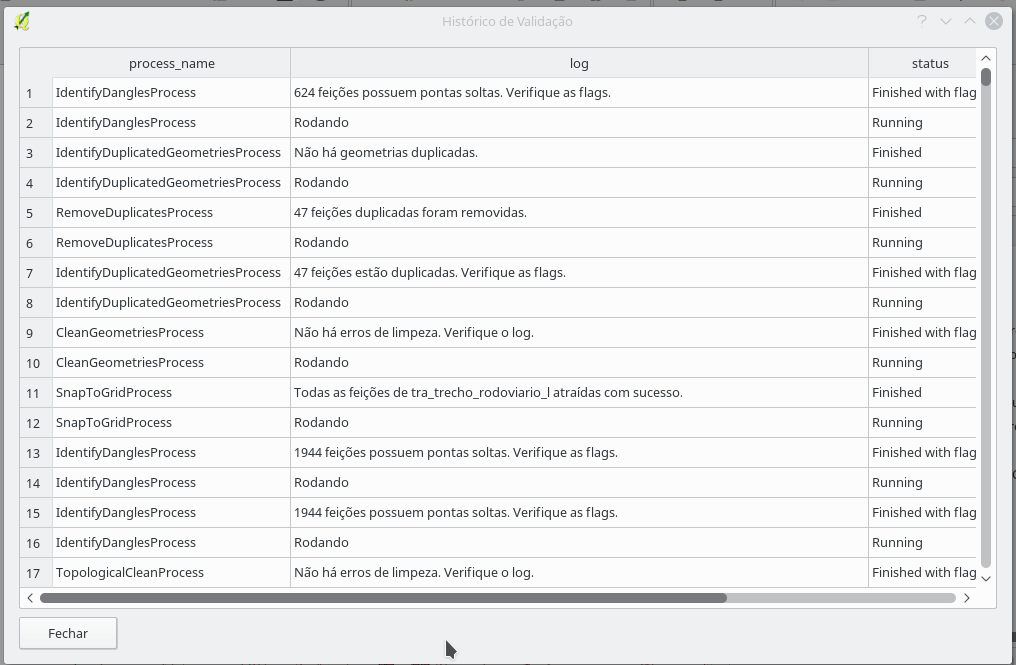The height and width of the screenshot is (665, 1016).
Task: Select row 9 'Não há erros de limpeza' cell
Action: [579, 332]
